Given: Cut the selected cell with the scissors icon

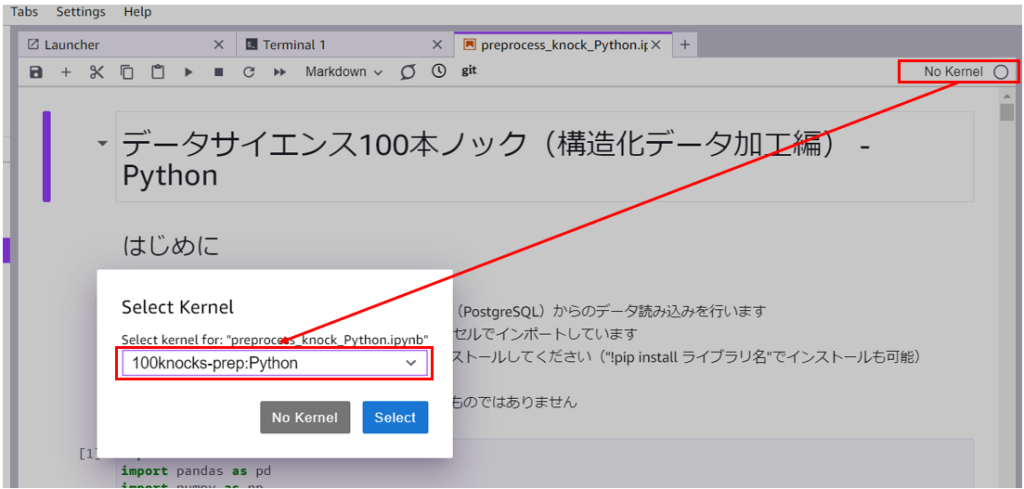Looking at the screenshot, I should click(x=97, y=72).
